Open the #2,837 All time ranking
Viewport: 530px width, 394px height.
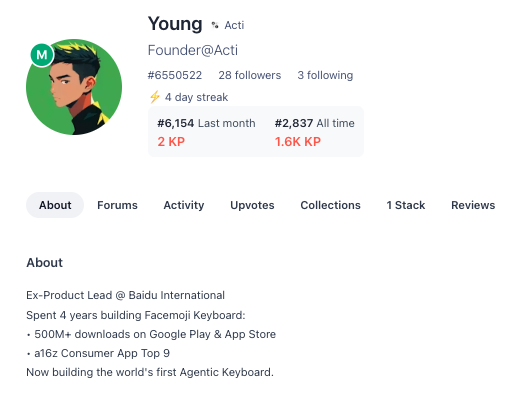click(x=314, y=123)
